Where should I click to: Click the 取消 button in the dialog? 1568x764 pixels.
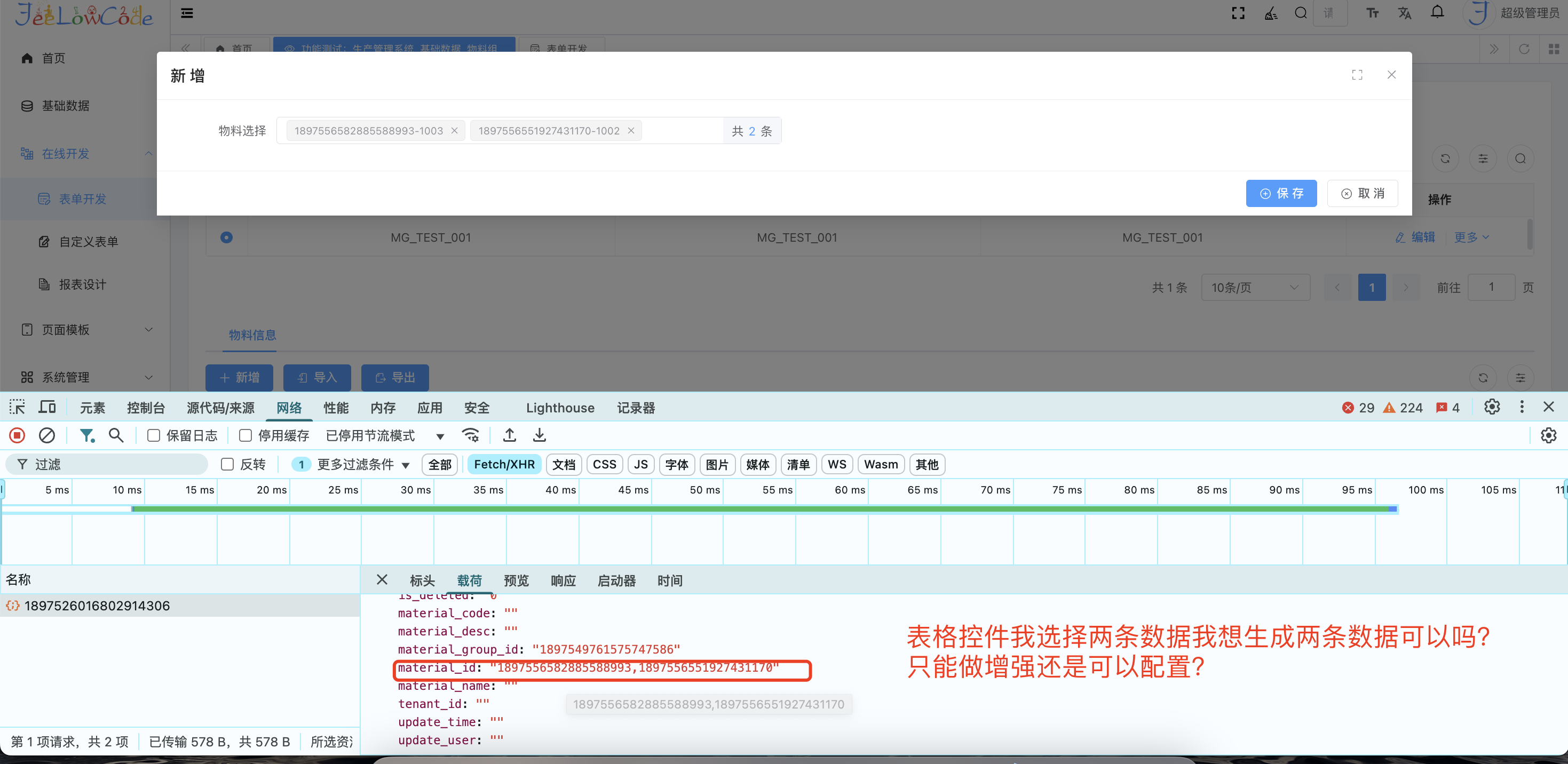coord(1363,194)
